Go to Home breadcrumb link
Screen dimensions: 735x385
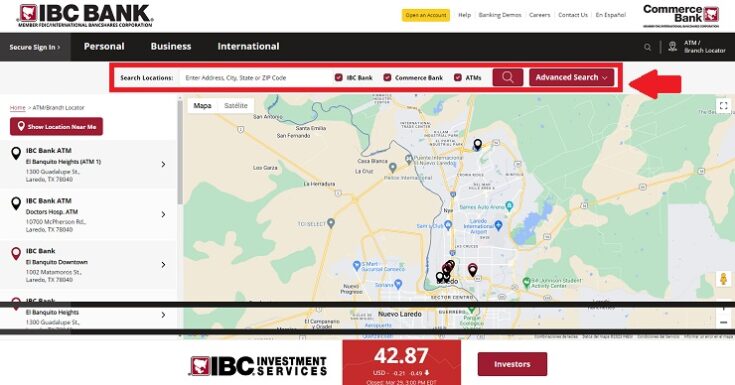(18, 108)
